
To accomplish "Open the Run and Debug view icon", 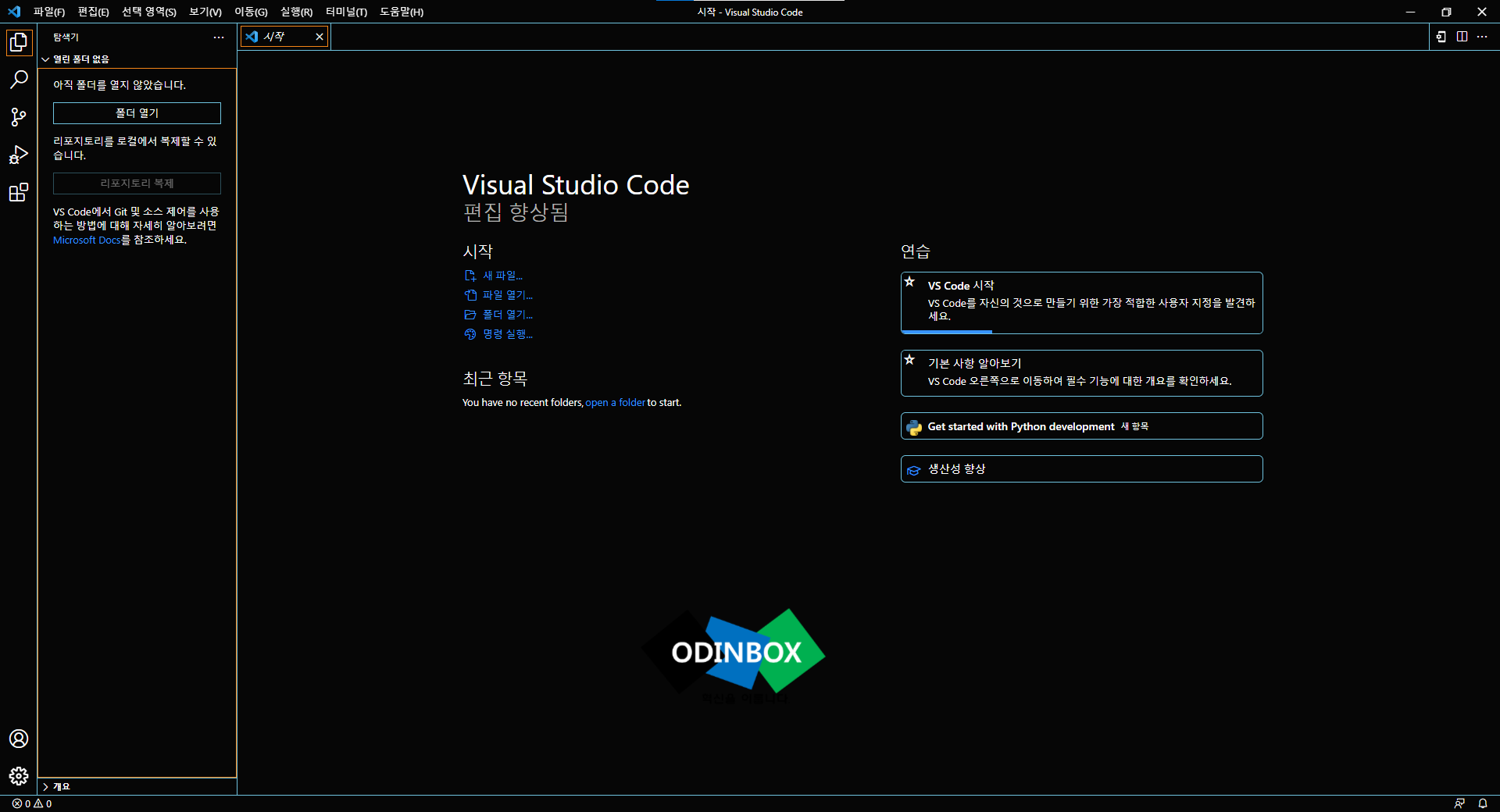I will 19,155.
